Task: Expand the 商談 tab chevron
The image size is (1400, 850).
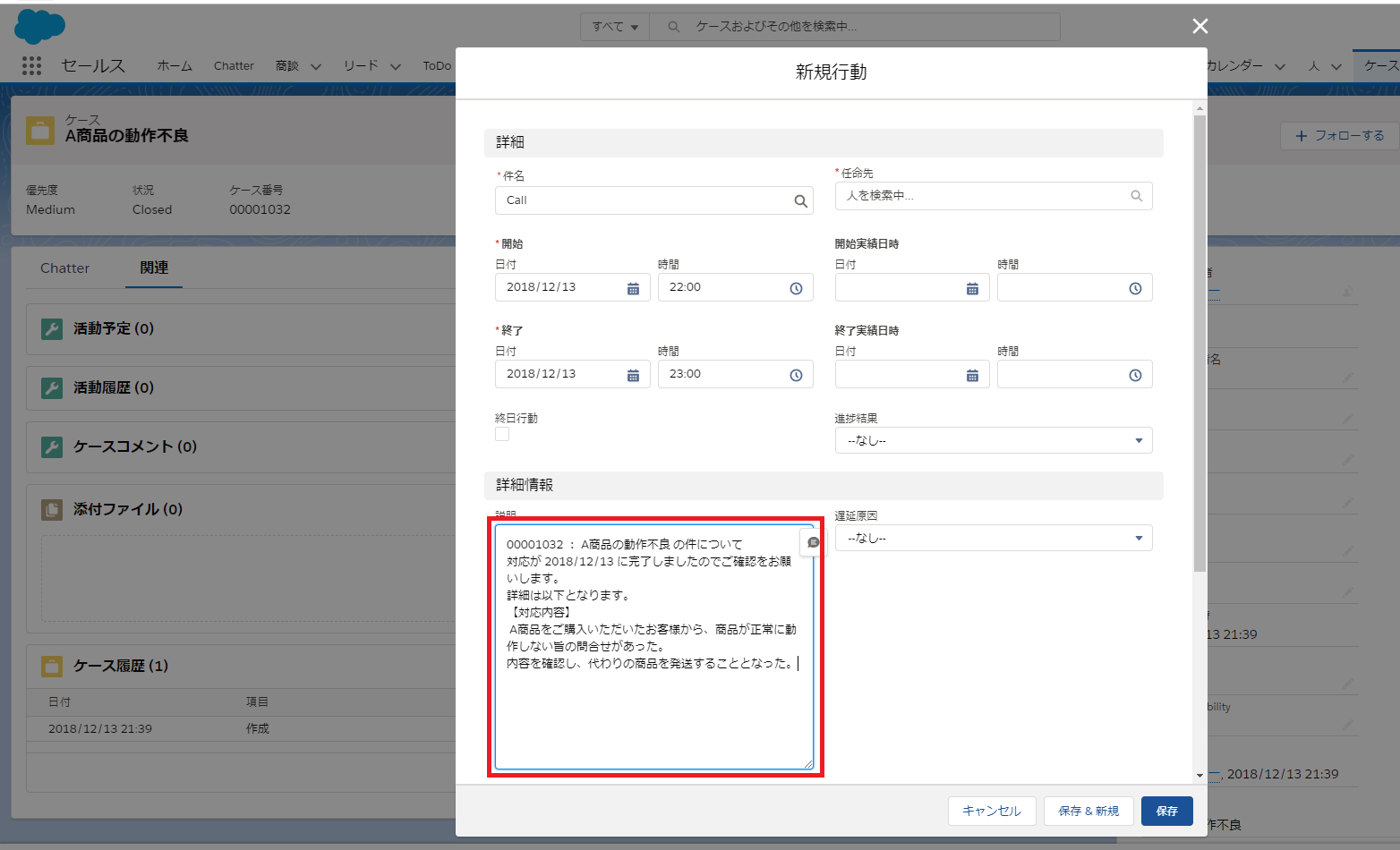Action: tap(315, 66)
